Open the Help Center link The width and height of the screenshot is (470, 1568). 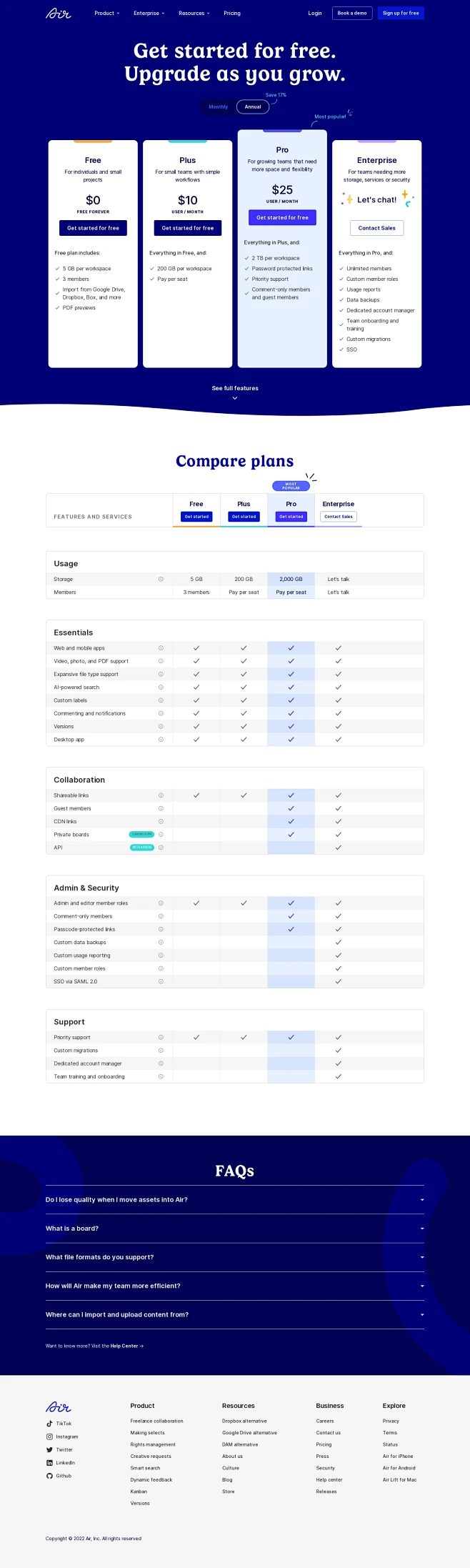coord(124,1346)
